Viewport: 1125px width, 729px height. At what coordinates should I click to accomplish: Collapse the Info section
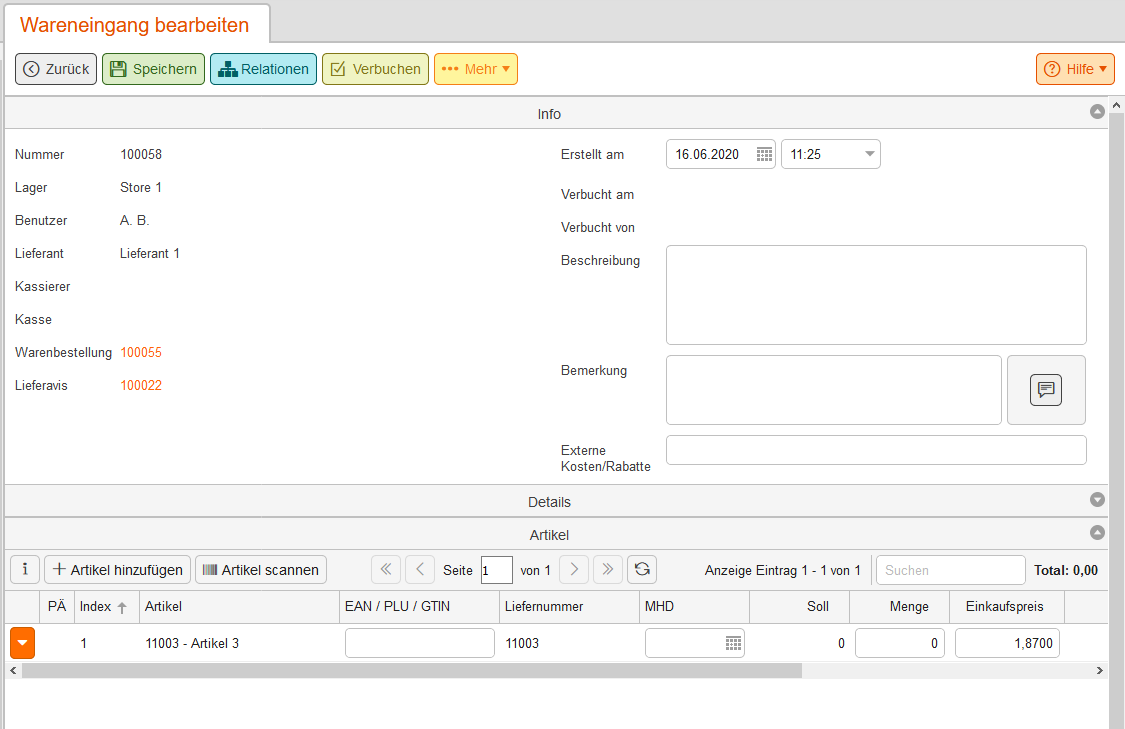click(1097, 113)
